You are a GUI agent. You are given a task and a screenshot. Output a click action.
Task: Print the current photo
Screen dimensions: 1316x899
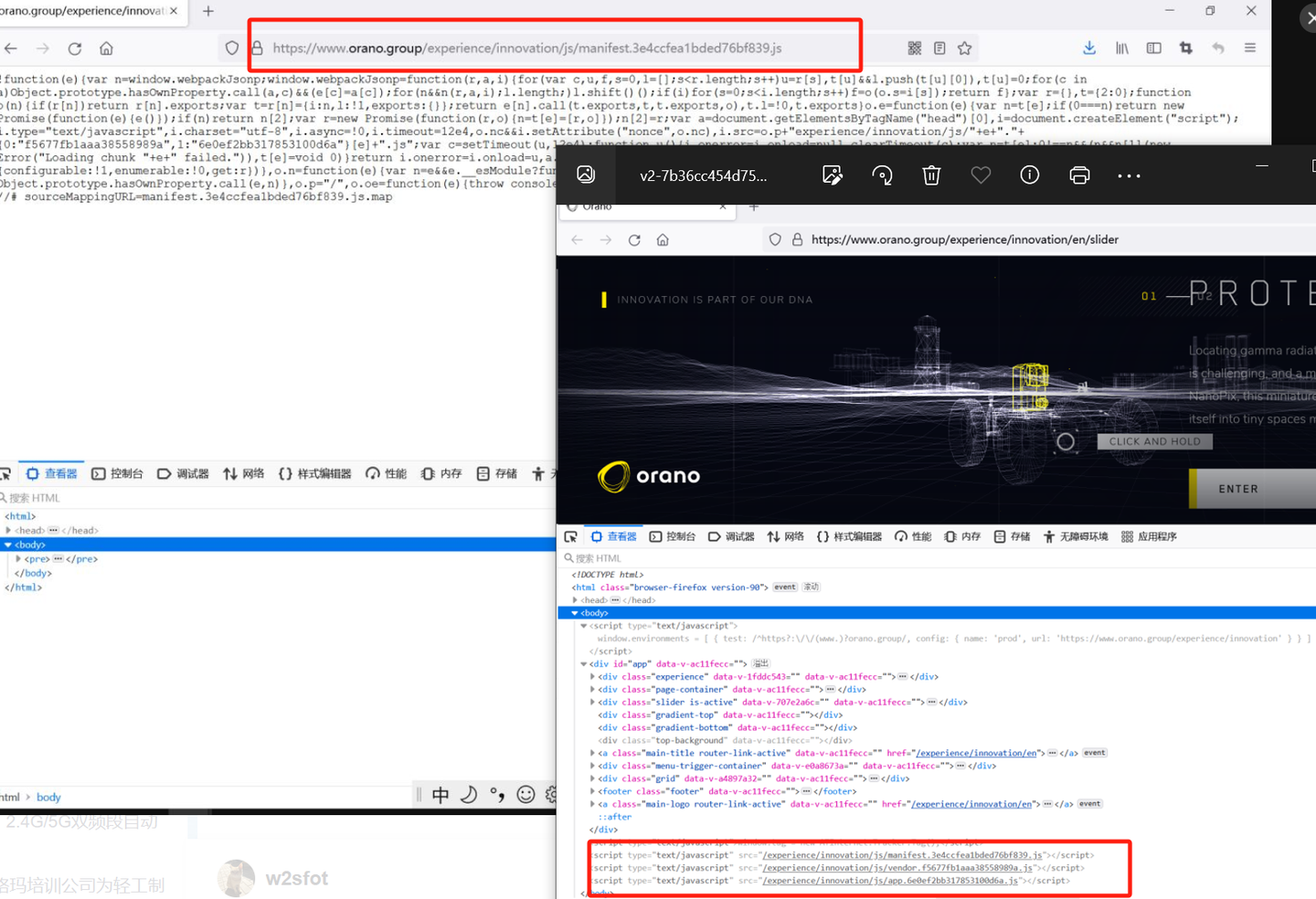[1079, 175]
